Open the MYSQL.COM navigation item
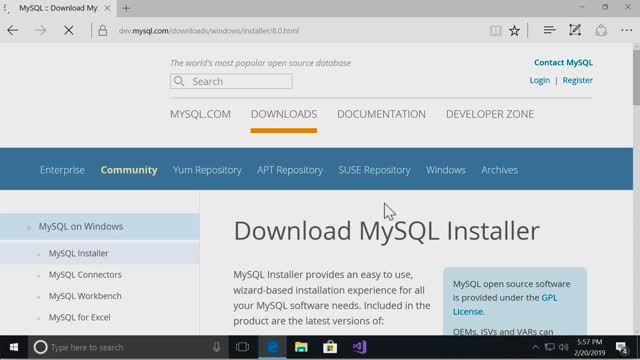The image size is (640, 360). 200,114
